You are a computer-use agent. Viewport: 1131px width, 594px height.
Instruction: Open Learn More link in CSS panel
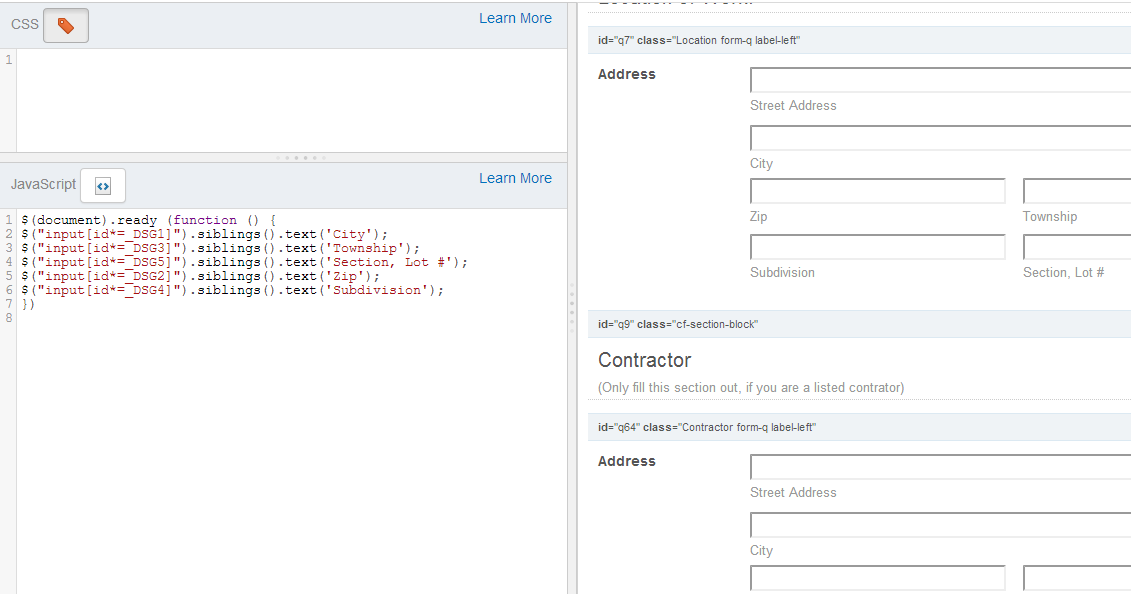click(515, 18)
